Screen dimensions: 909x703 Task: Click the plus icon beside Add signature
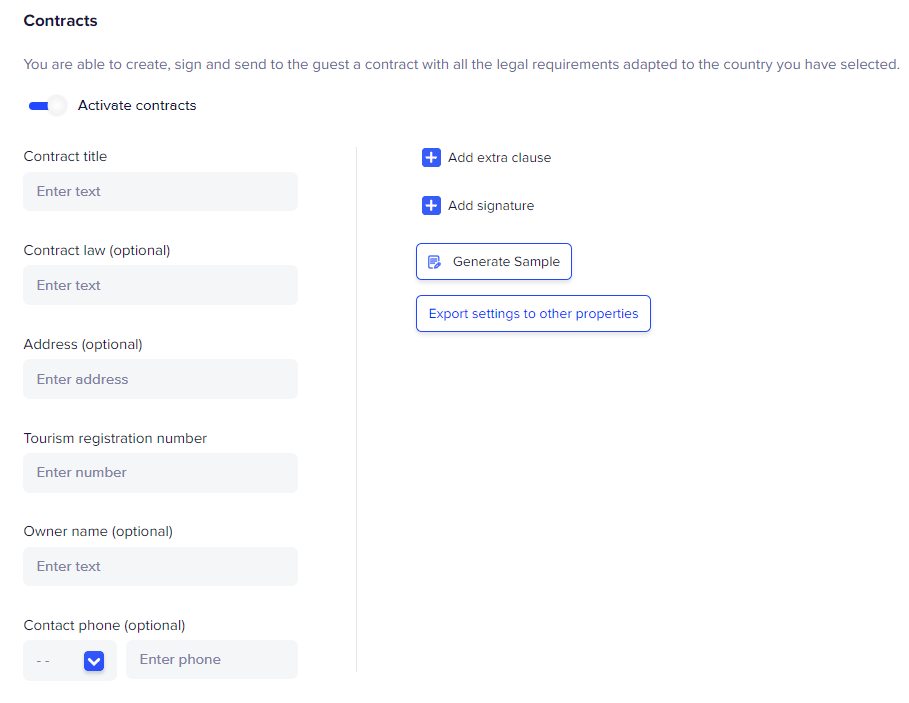(x=431, y=206)
